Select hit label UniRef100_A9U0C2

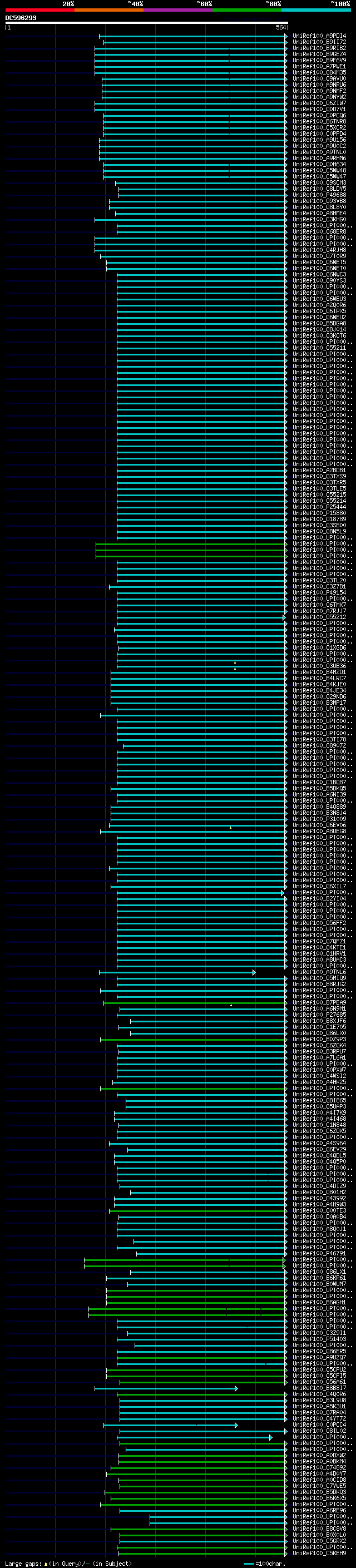(319, 146)
